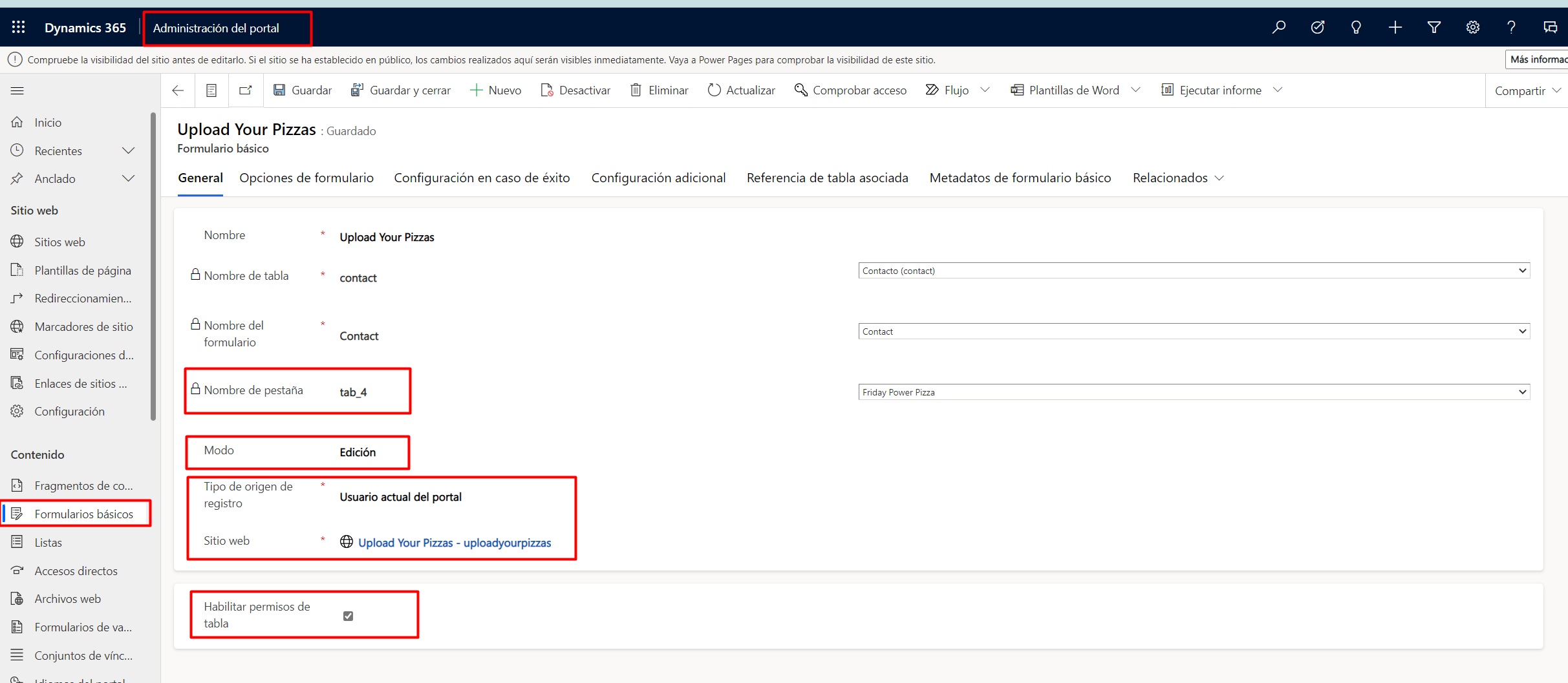Collapse the site map hamburger menu
Viewport: 1568px width, 683px height.
(17, 90)
